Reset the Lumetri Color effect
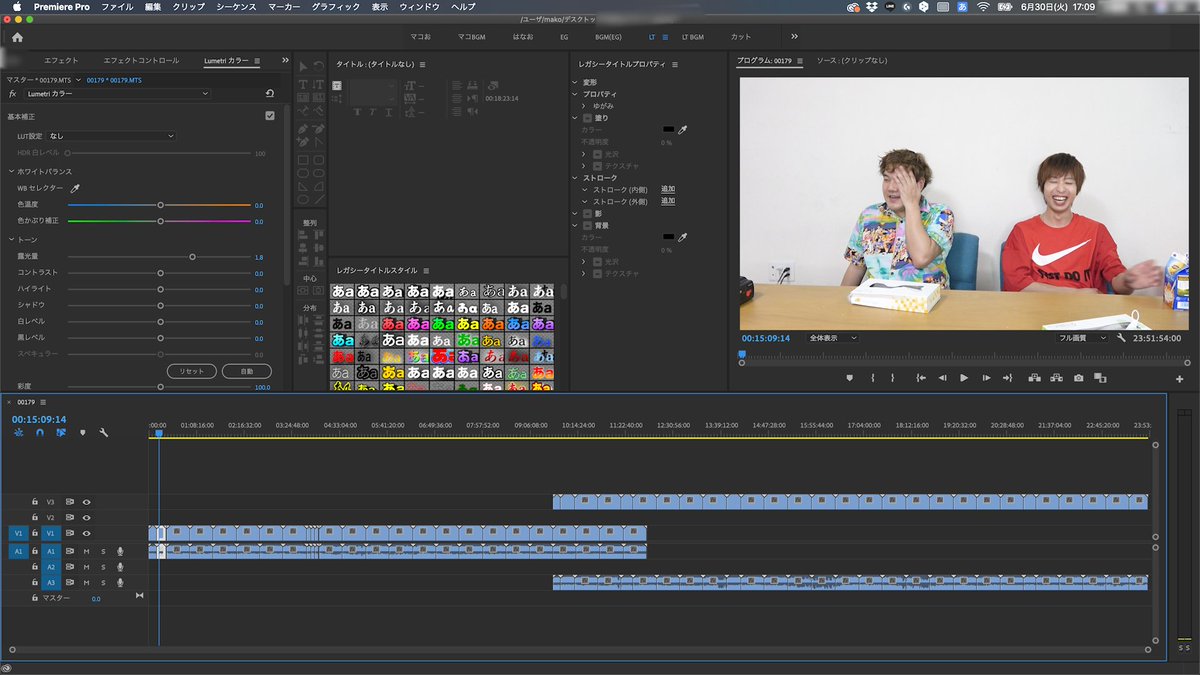1200x675 pixels. (270, 93)
